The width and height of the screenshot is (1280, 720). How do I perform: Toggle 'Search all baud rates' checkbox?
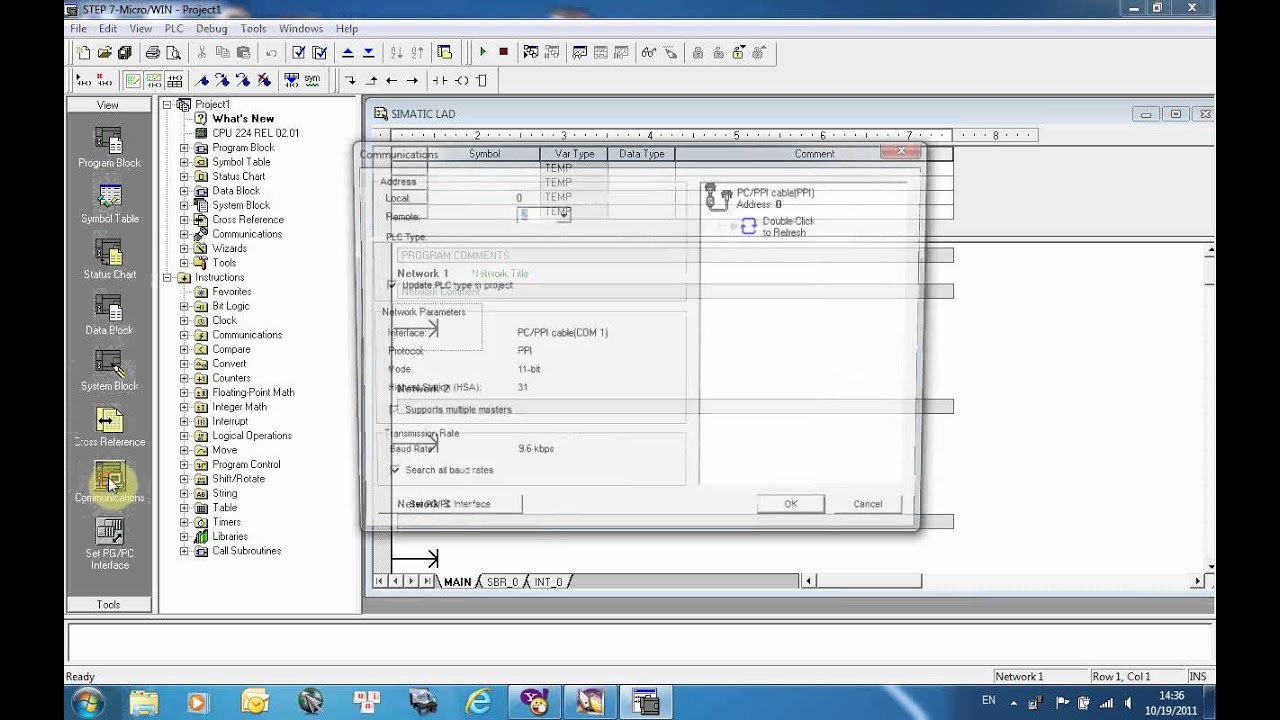point(395,470)
